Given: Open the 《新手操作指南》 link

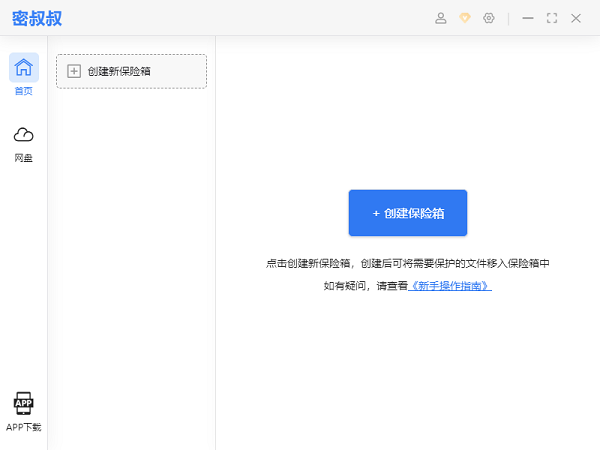Looking at the screenshot, I should (x=449, y=286).
